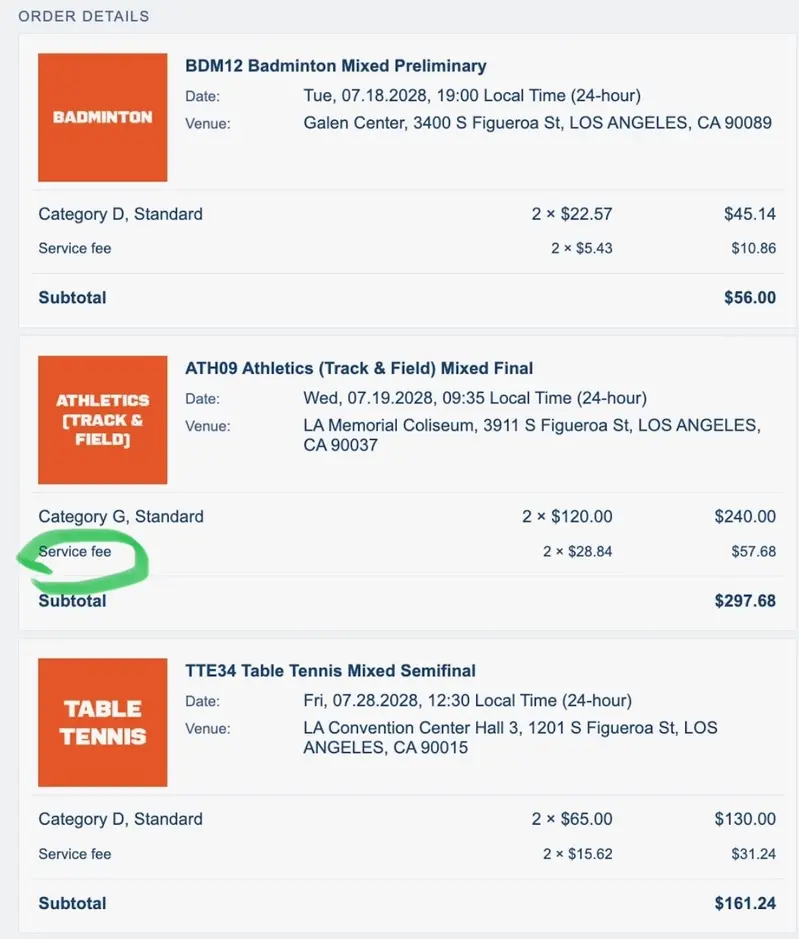Image resolution: width=799 pixels, height=939 pixels.
Task: Open the ATH09 Athletics Mixed Final title
Action: (x=359, y=368)
